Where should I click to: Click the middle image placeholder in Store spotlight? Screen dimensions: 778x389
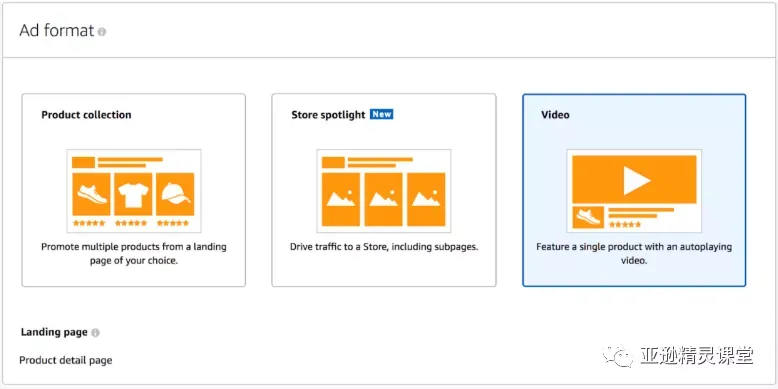click(384, 199)
